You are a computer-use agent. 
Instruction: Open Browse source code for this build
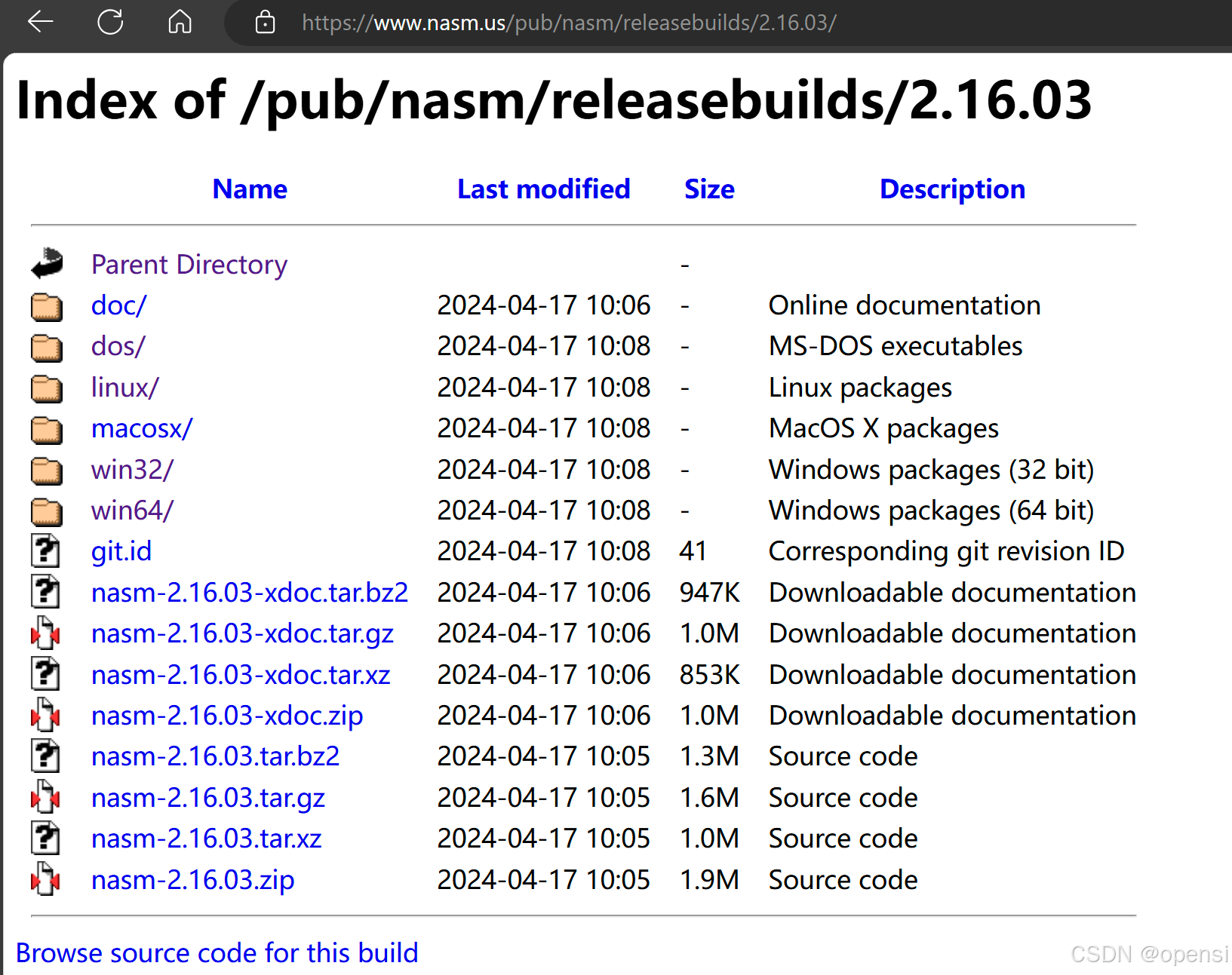217,953
